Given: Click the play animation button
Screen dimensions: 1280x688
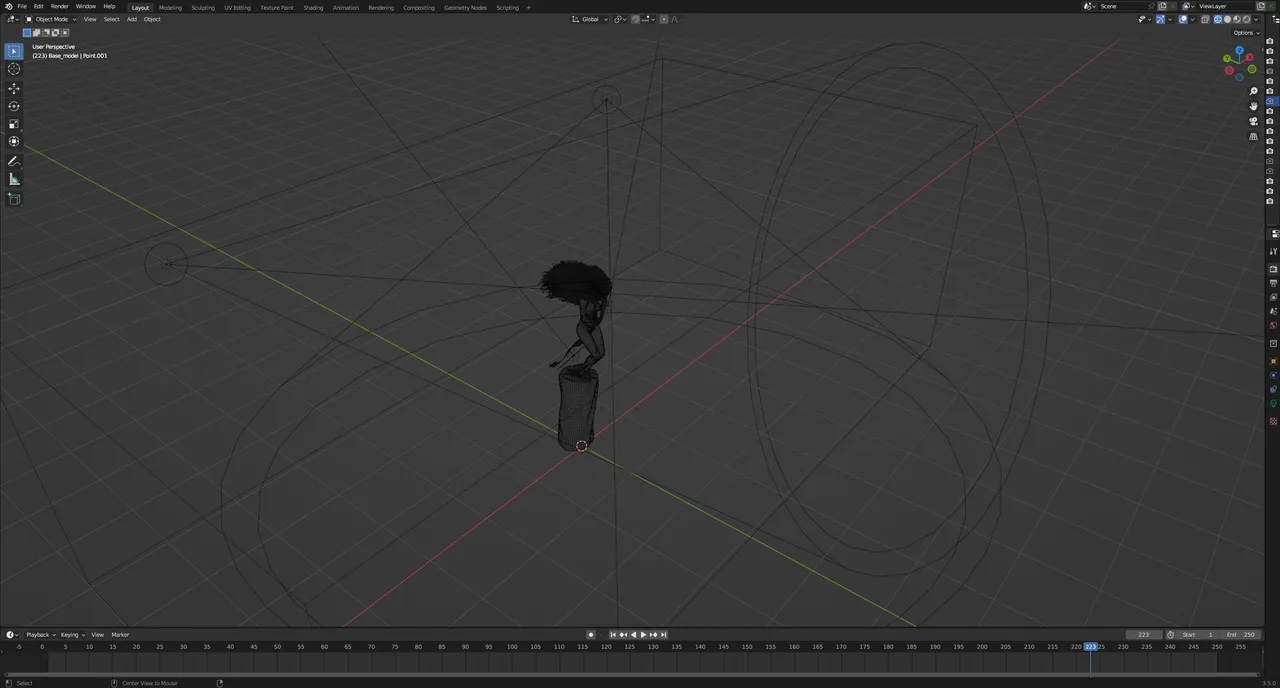Looking at the screenshot, I should pyautogui.click(x=643, y=635).
